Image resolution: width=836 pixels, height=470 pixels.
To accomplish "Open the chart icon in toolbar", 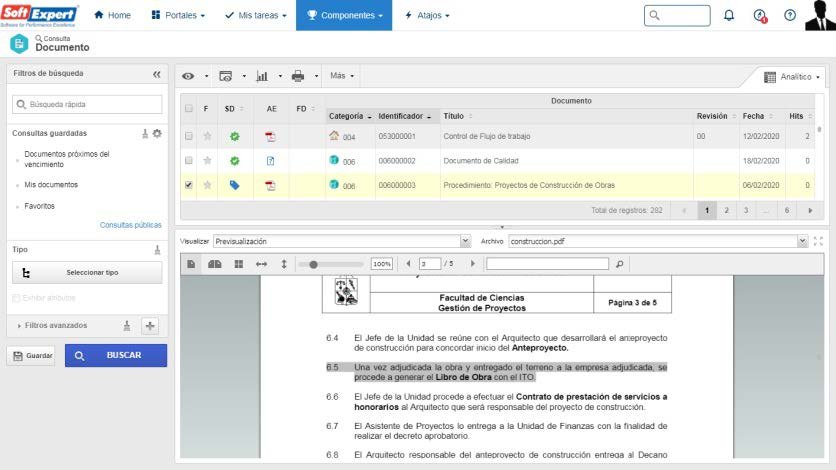I will (262, 76).
